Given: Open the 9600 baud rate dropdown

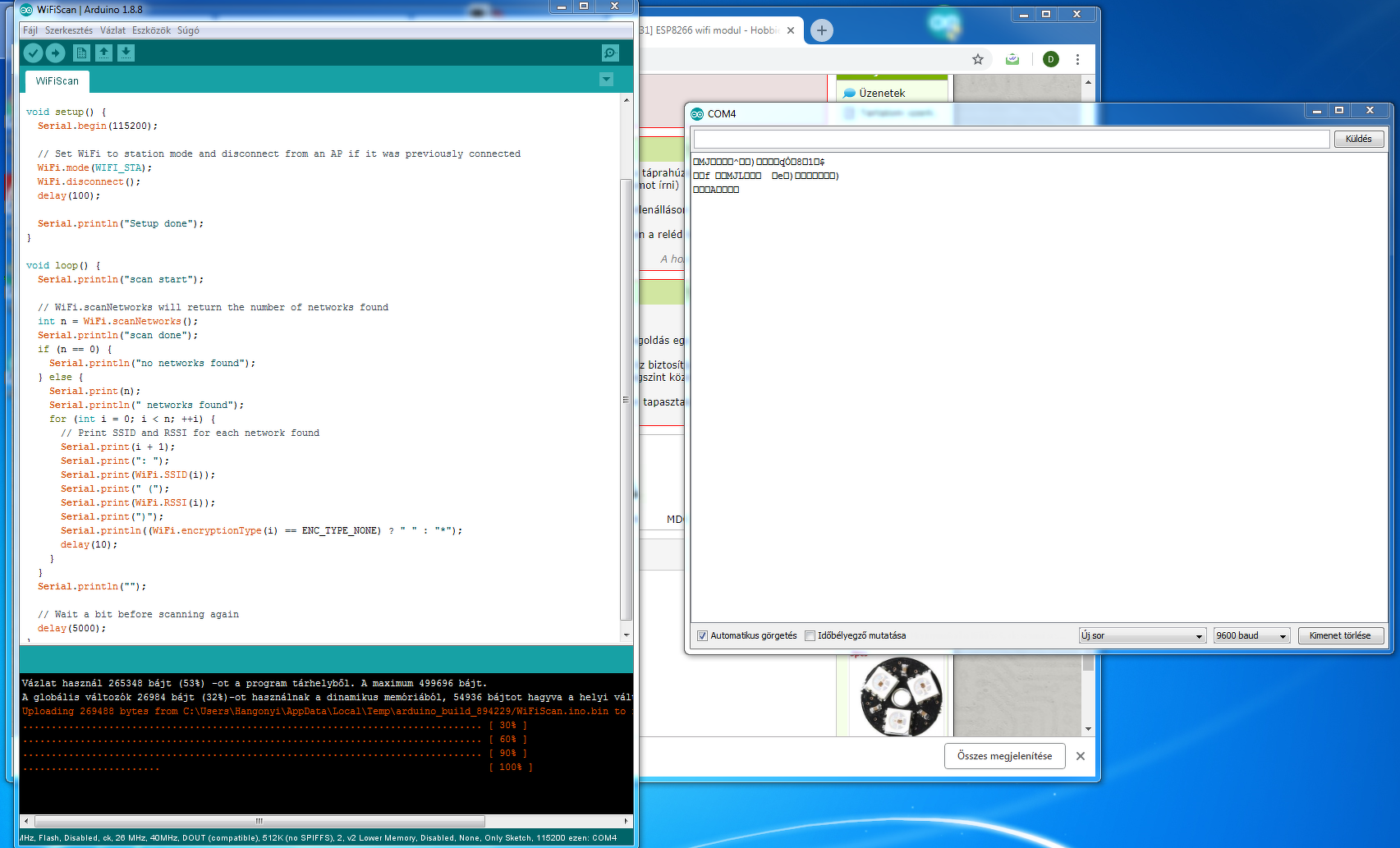Looking at the screenshot, I should [x=1251, y=635].
